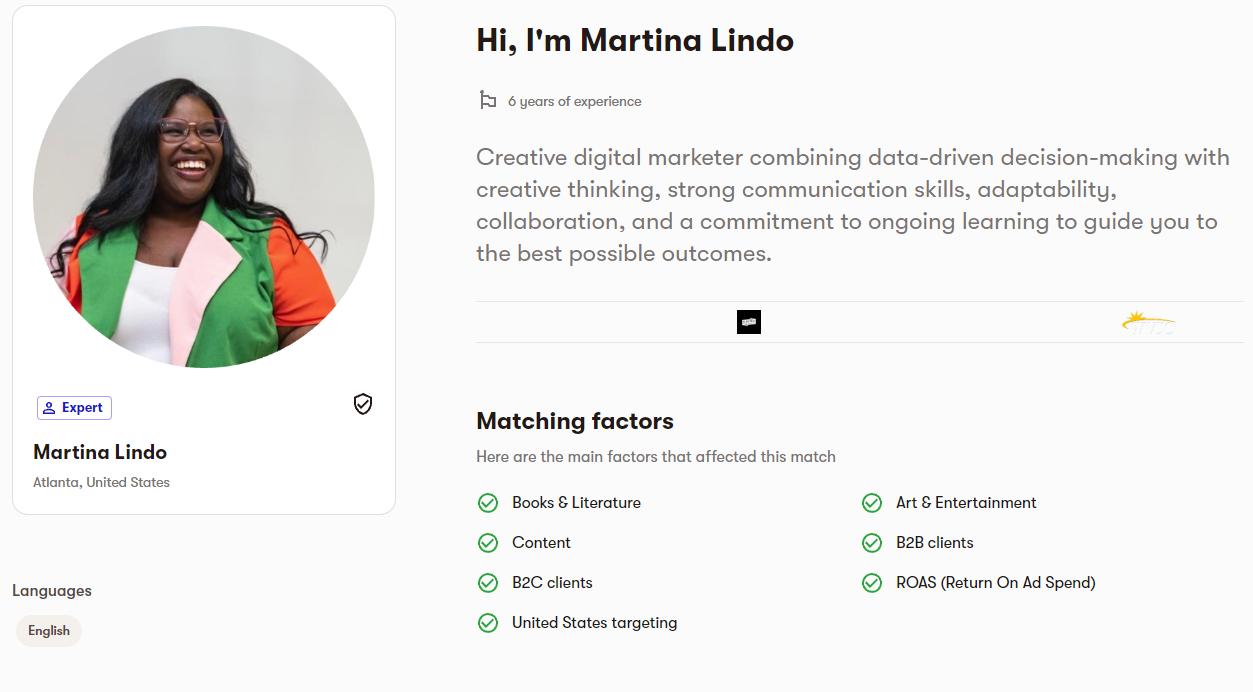Click the person icon in the Expert badge
The image size is (1253, 692).
point(49,408)
